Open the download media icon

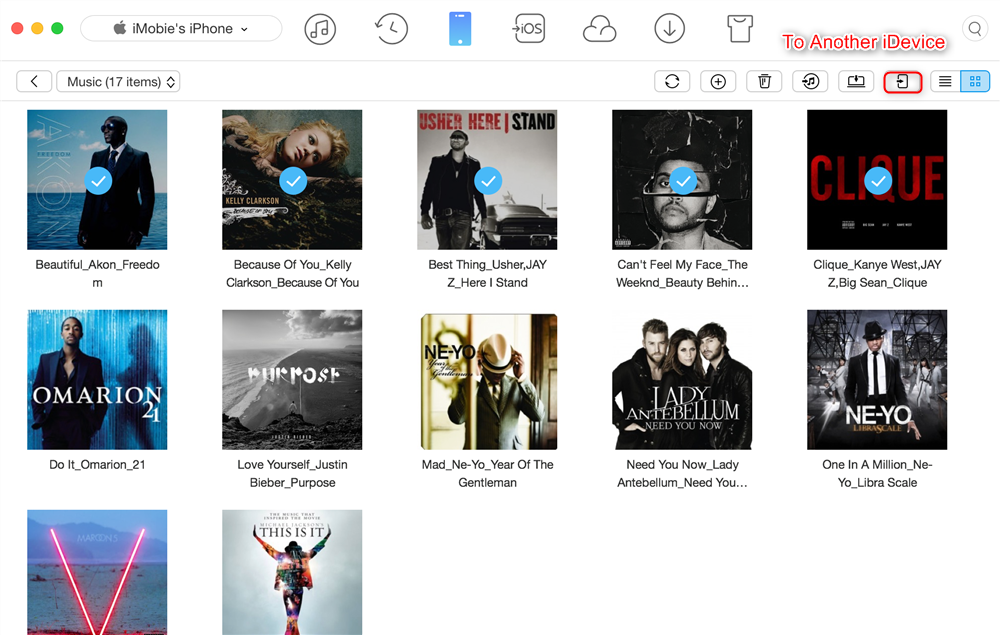[x=670, y=29]
